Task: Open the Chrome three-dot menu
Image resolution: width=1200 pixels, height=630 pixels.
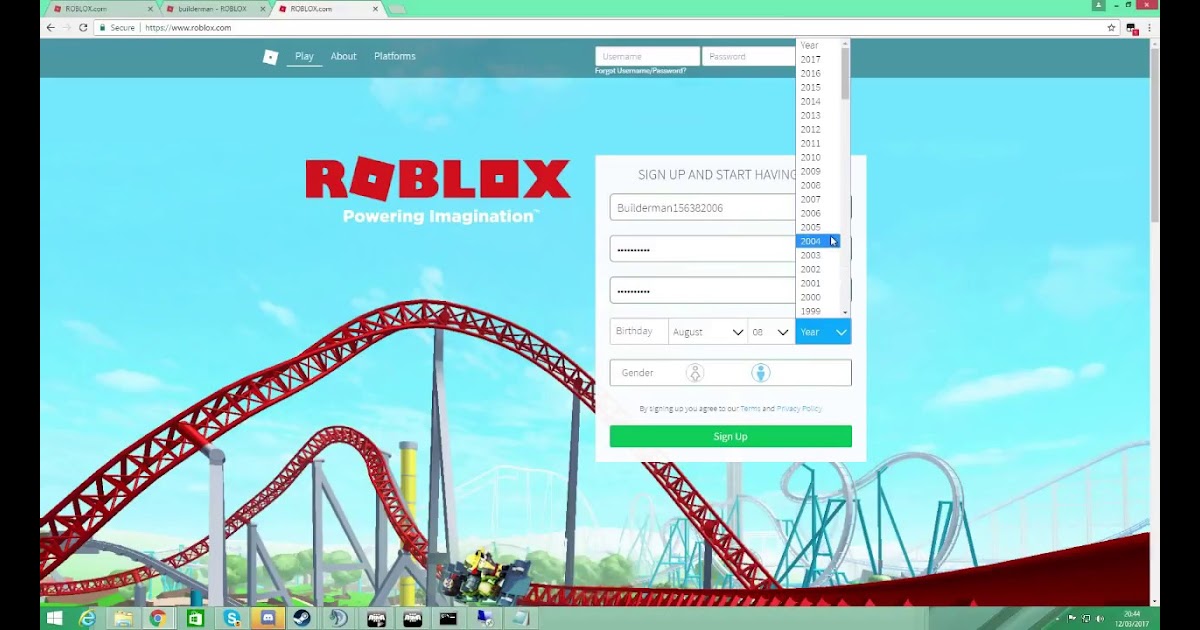Action: [x=1149, y=28]
